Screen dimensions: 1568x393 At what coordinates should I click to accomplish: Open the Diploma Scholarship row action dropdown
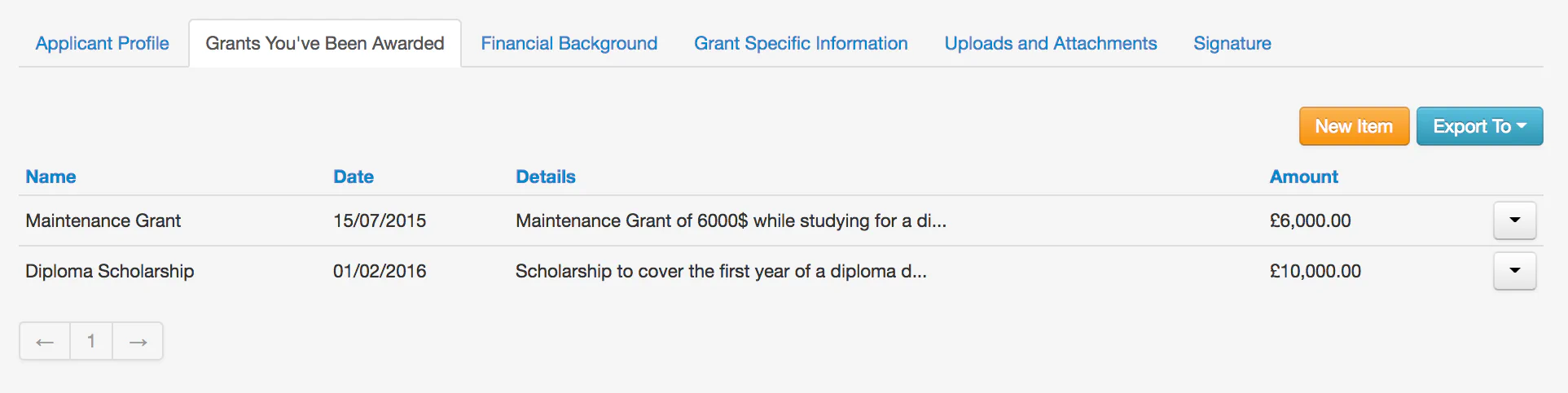click(x=1514, y=271)
